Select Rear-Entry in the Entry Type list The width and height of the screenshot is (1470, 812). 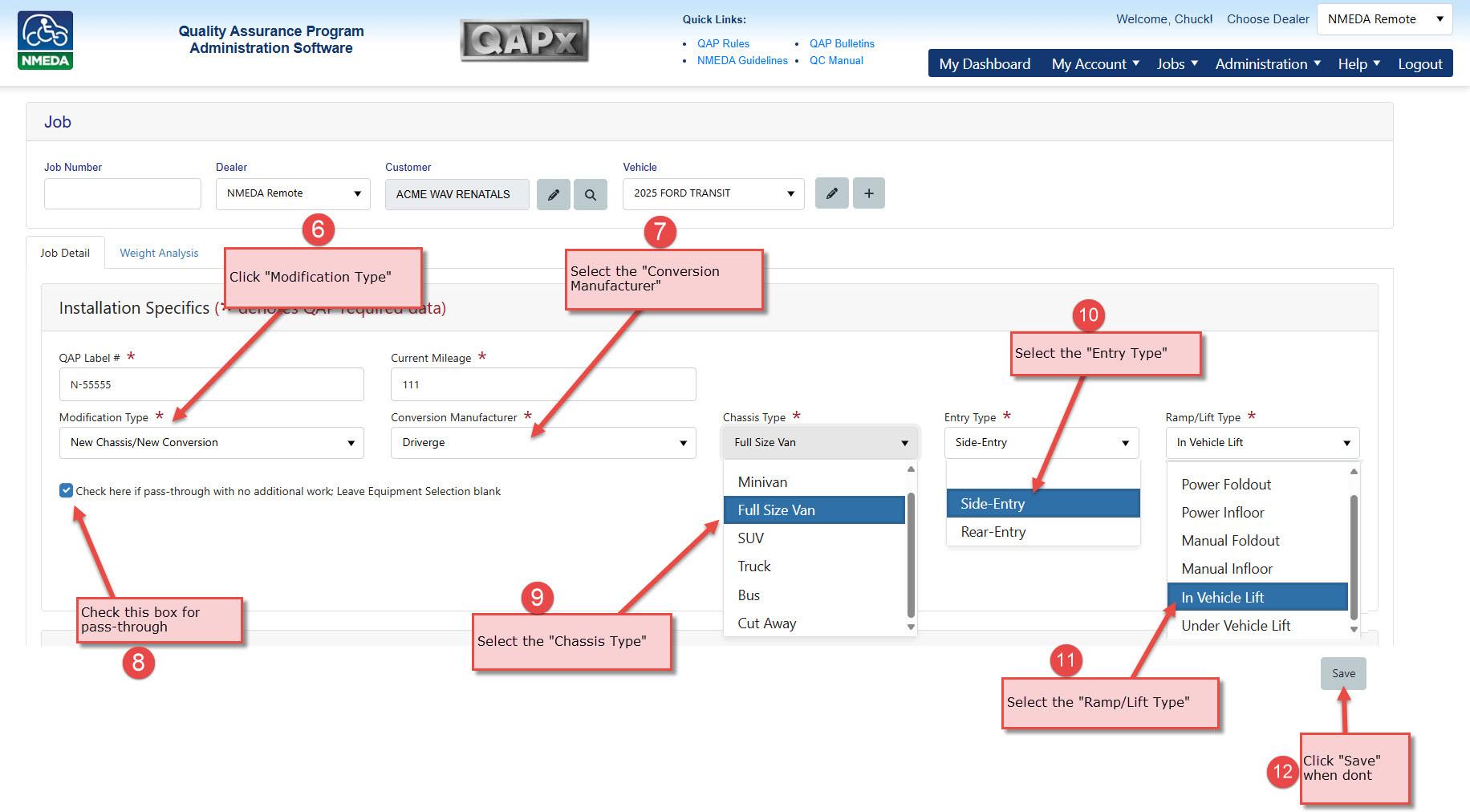click(x=1043, y=532)
